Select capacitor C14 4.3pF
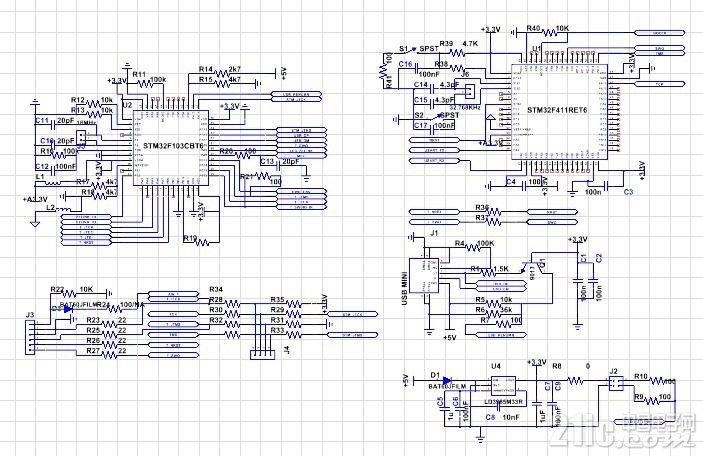The height and width of the screenshot is (456, 703). tap(433, 89)
